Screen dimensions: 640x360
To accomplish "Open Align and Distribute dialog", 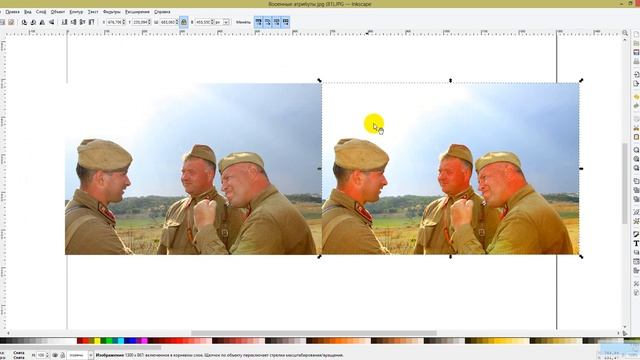I will click(636, 270).
